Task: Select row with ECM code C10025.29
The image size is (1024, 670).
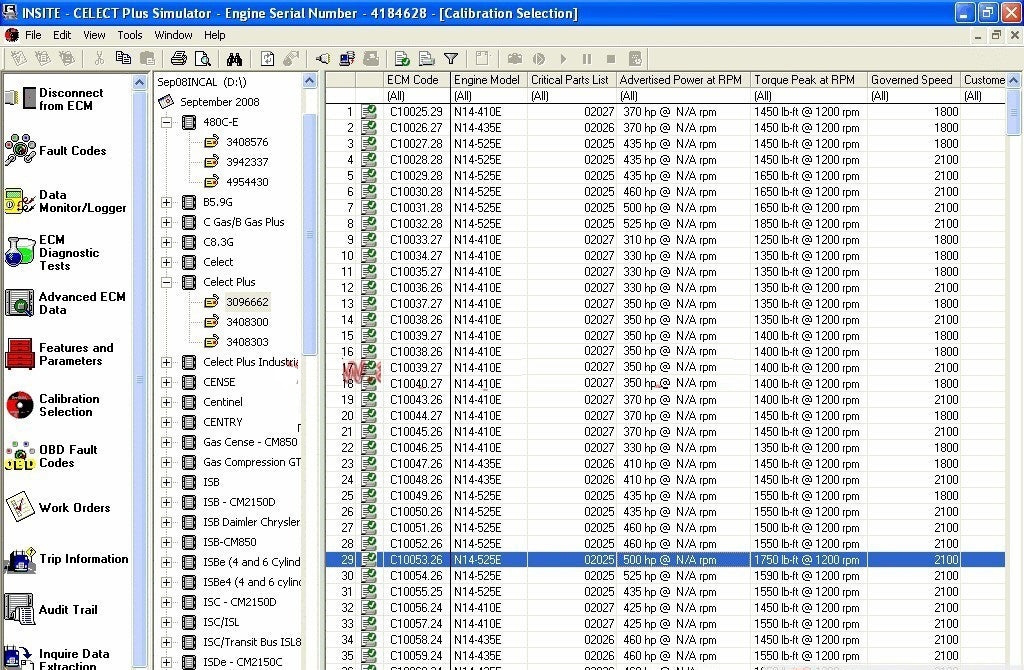Action: tap(416, 112)
